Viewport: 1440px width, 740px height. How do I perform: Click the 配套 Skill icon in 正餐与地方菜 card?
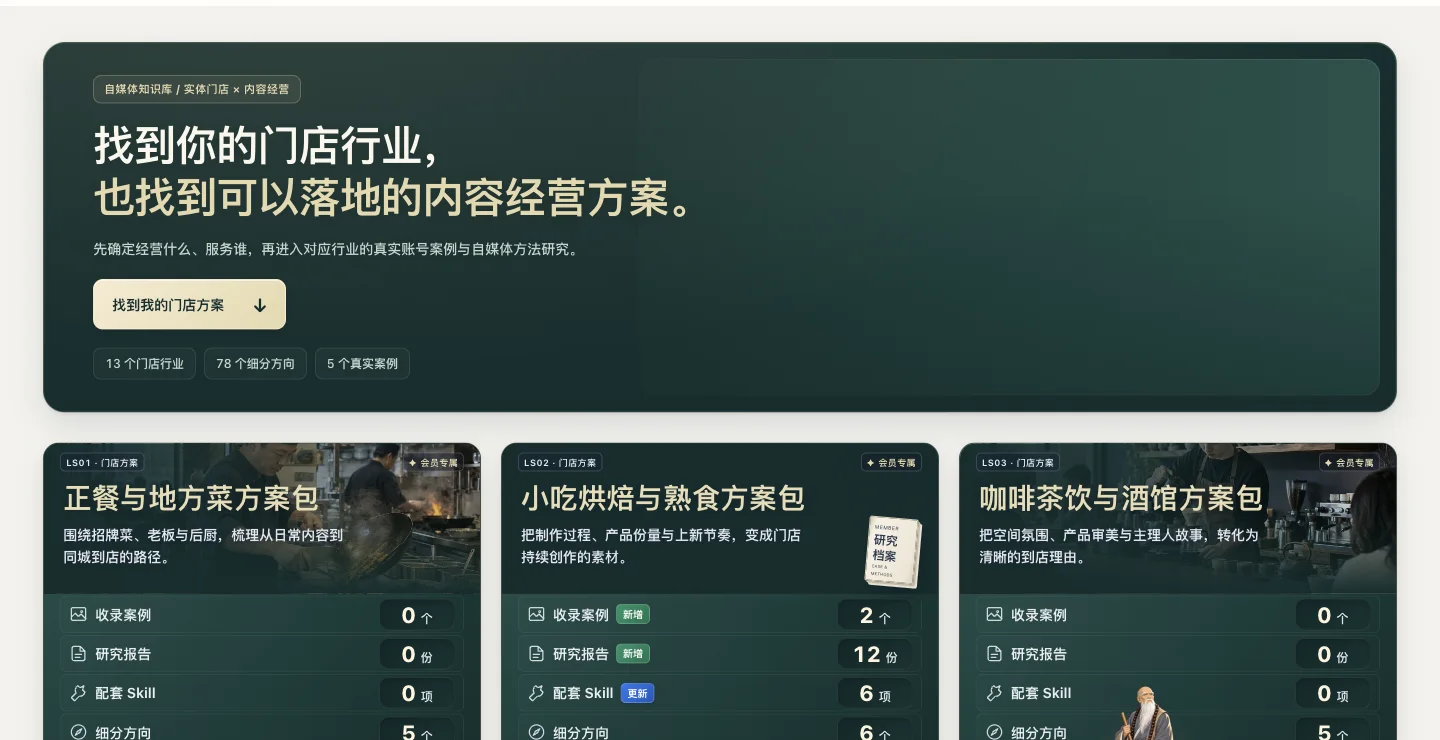click(x=78, y=692)
